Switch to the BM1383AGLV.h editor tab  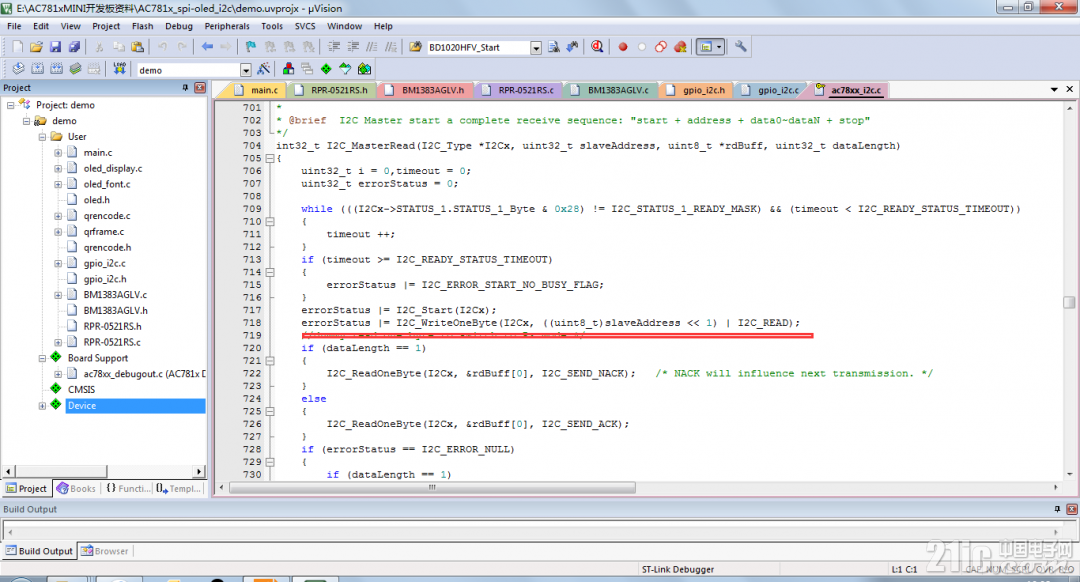(x=425, y=90)
